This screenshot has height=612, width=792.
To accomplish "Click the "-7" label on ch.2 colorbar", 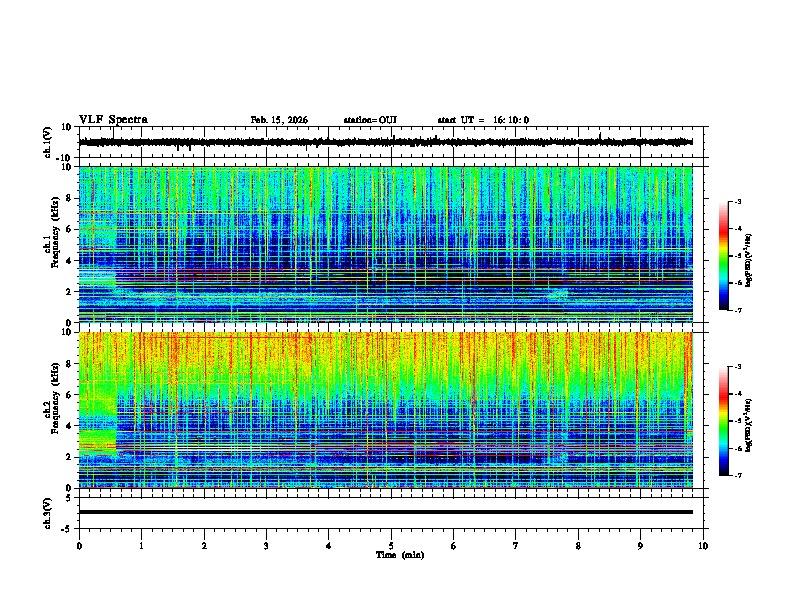I will click(738, 476).
